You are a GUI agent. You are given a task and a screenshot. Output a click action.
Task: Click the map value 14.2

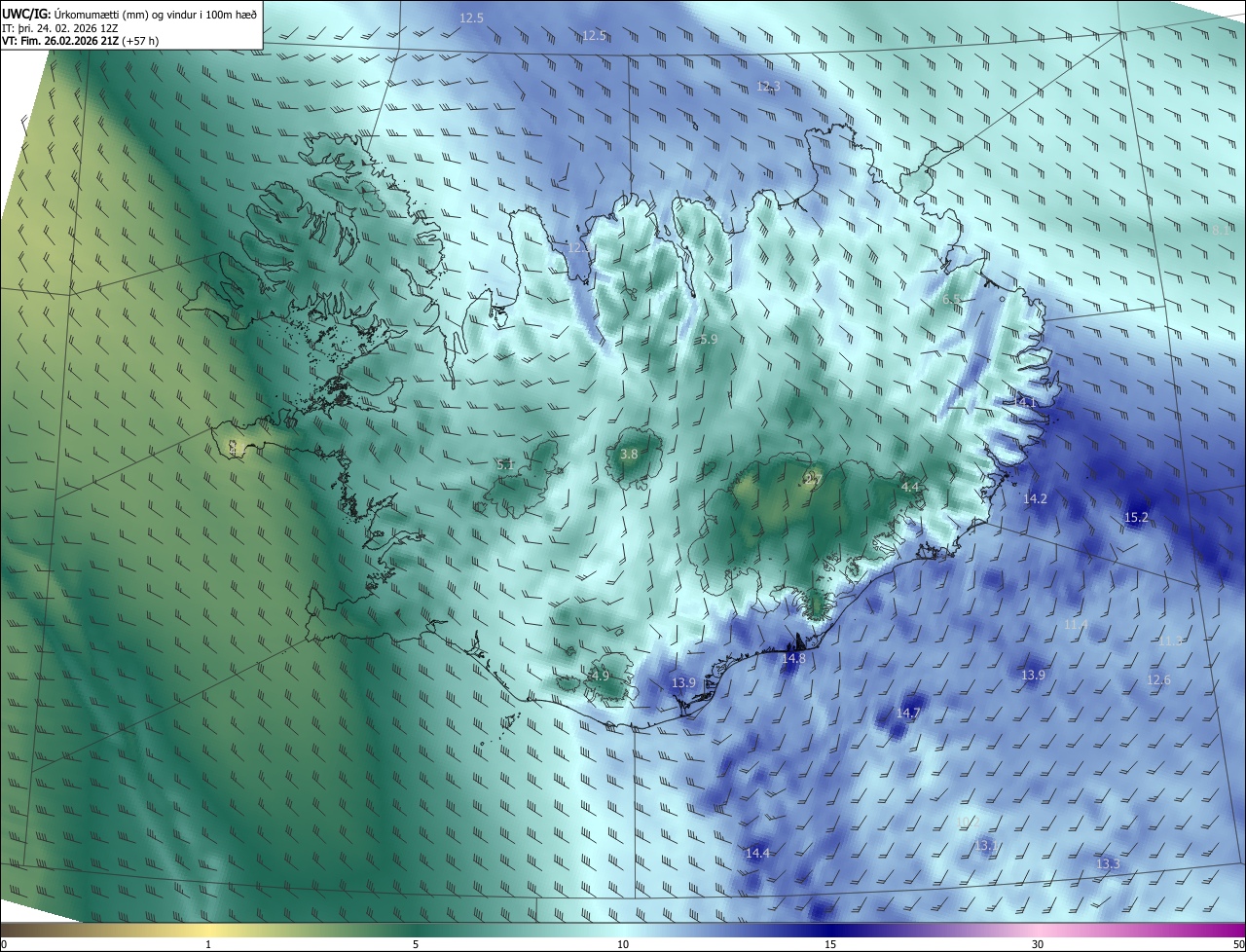(1035, 499)
